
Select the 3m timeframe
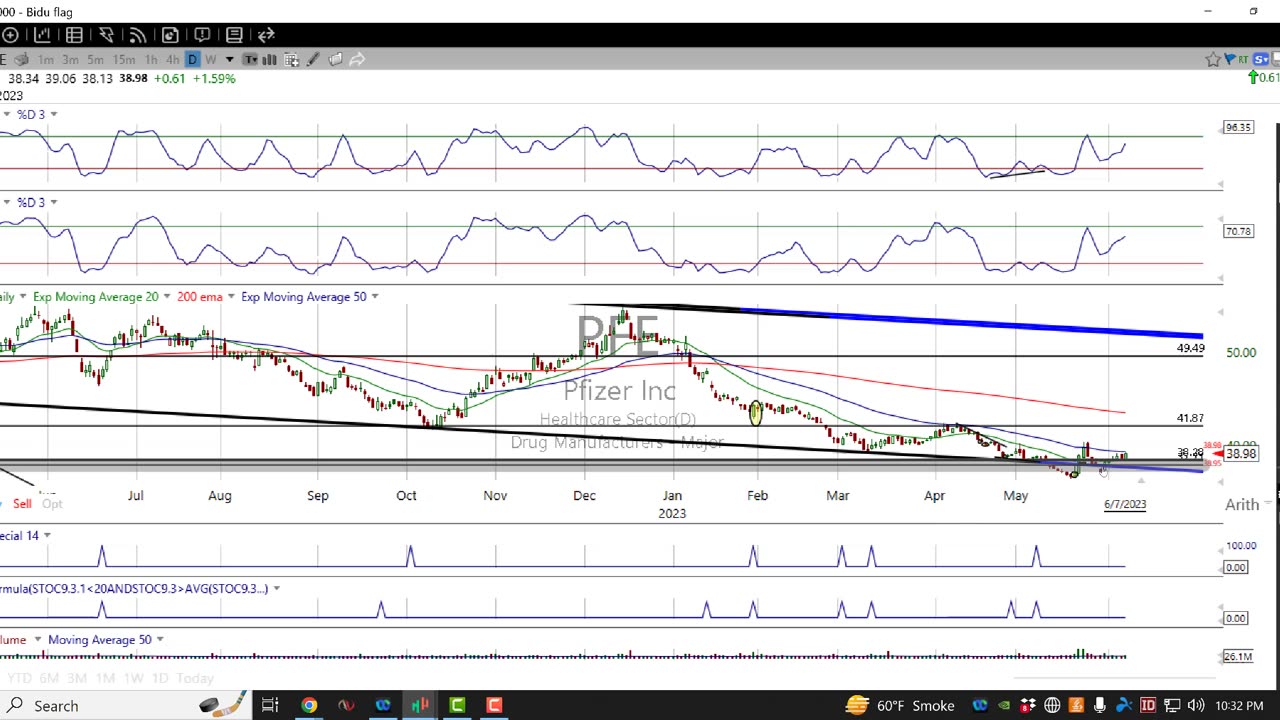pyautogui.click(x=71, y=60)
